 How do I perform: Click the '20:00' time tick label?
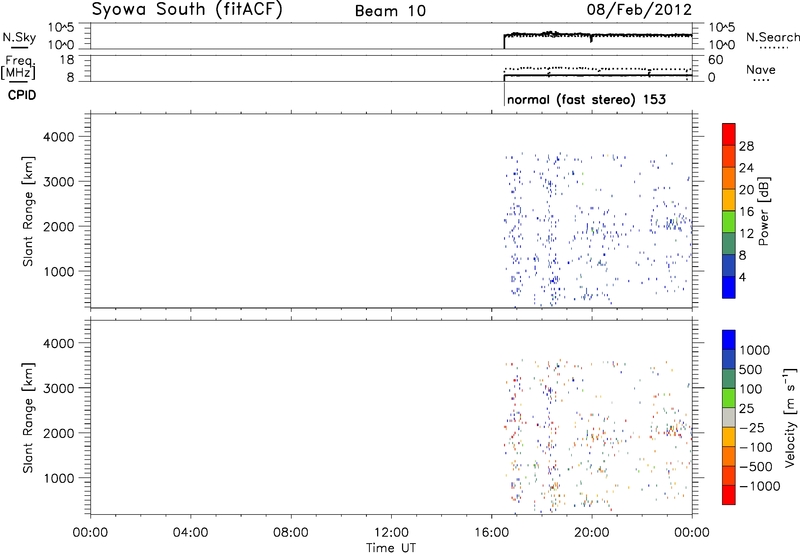(591, 533)
